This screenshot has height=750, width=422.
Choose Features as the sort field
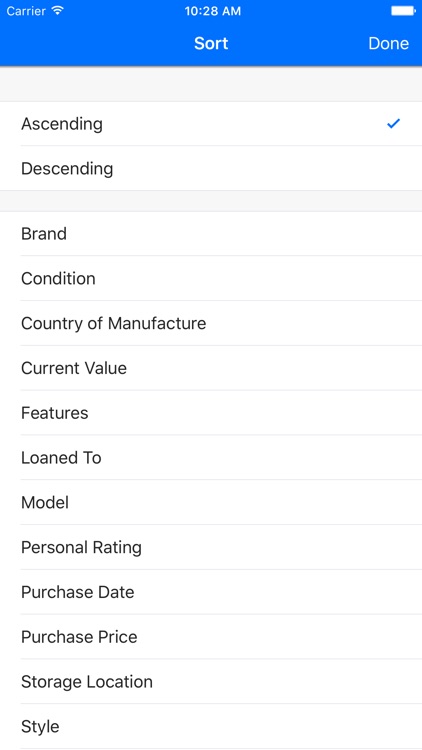[x=211, y=413]
